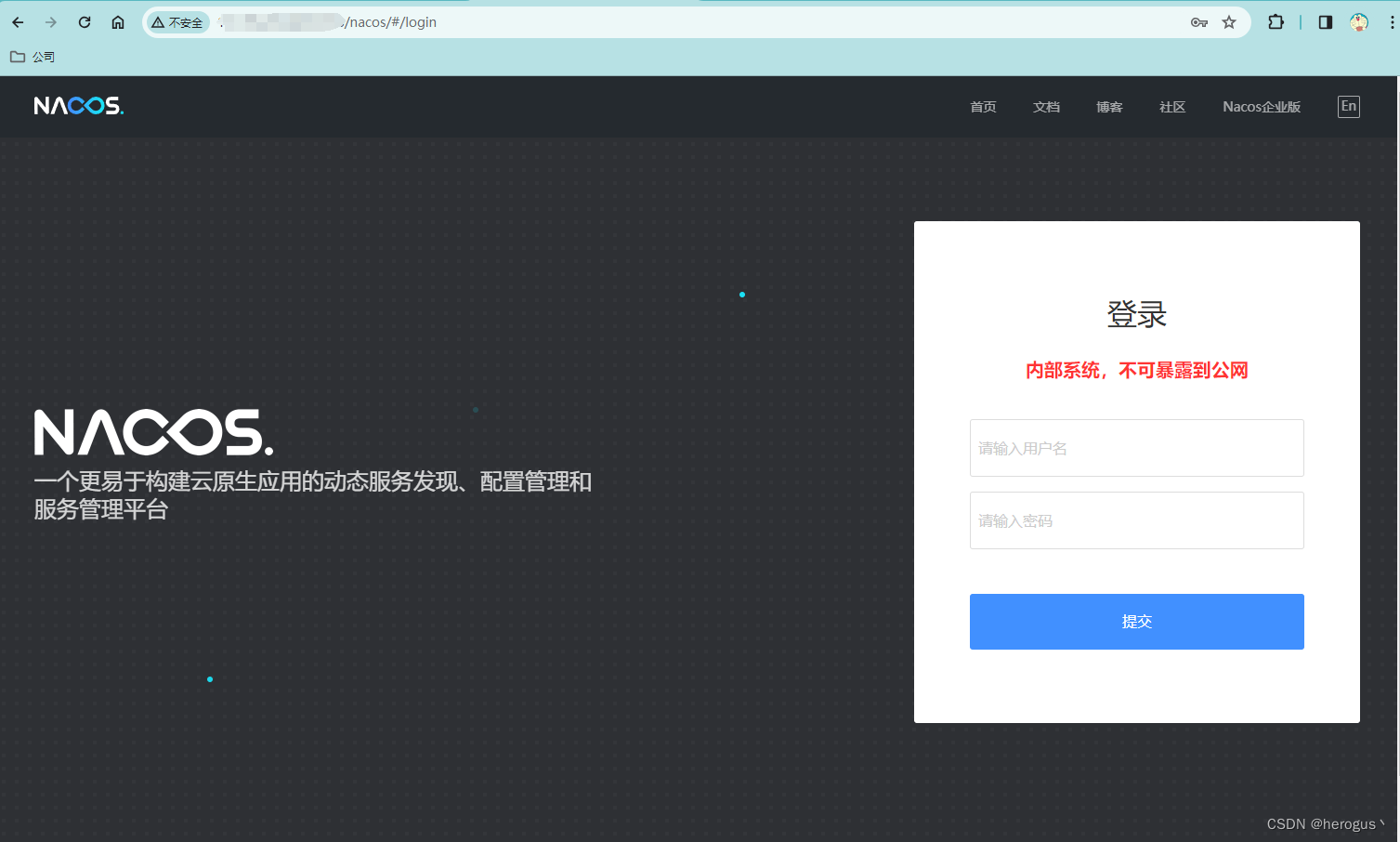Open the browser side panel icon
The image size is (1400, 842).
click(1324, 21)
